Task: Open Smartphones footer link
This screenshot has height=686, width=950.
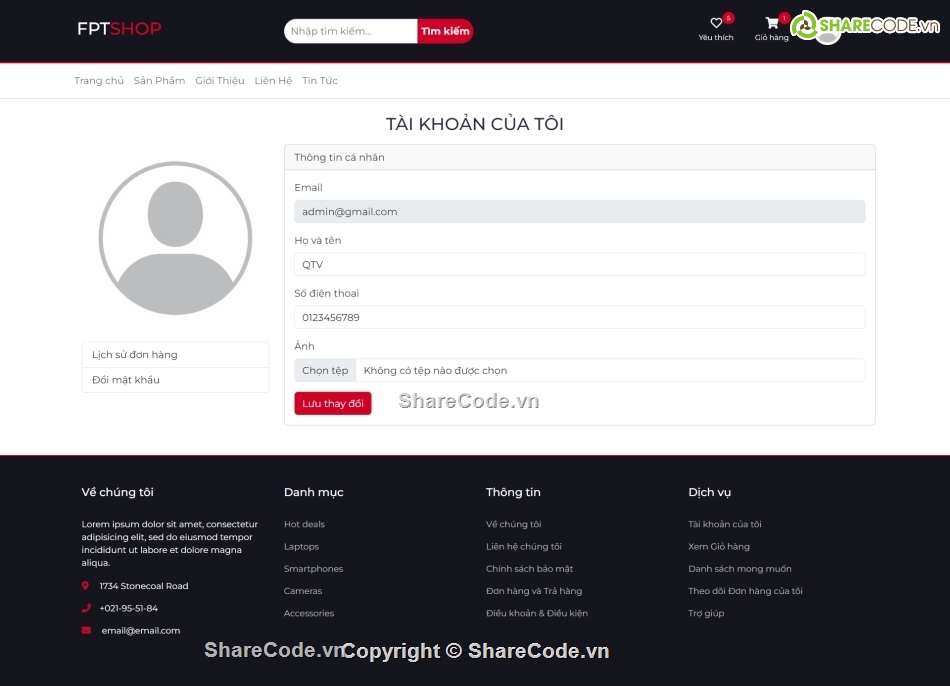Action: click(313, 568)
